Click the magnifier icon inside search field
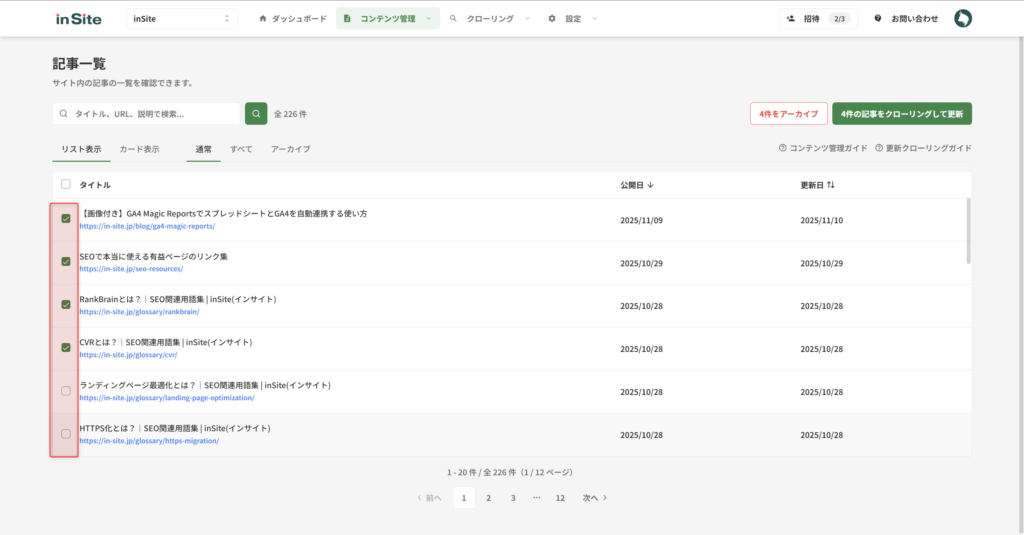This screenshot has height=535, width=1024. [63, 114]
